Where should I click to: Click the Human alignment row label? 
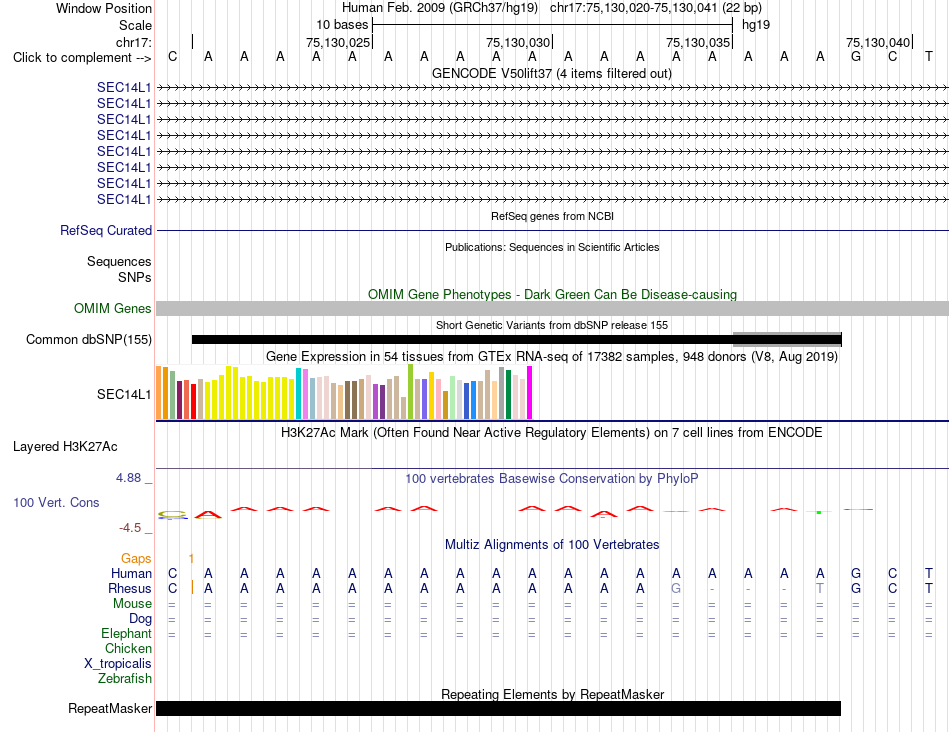pos(131,573)
